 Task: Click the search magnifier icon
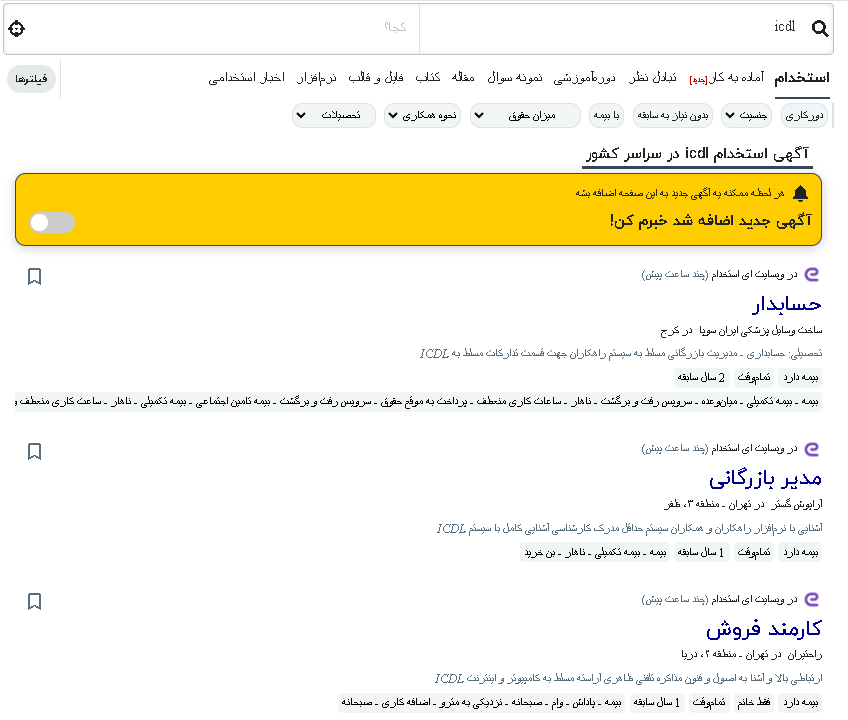(820, 28)
